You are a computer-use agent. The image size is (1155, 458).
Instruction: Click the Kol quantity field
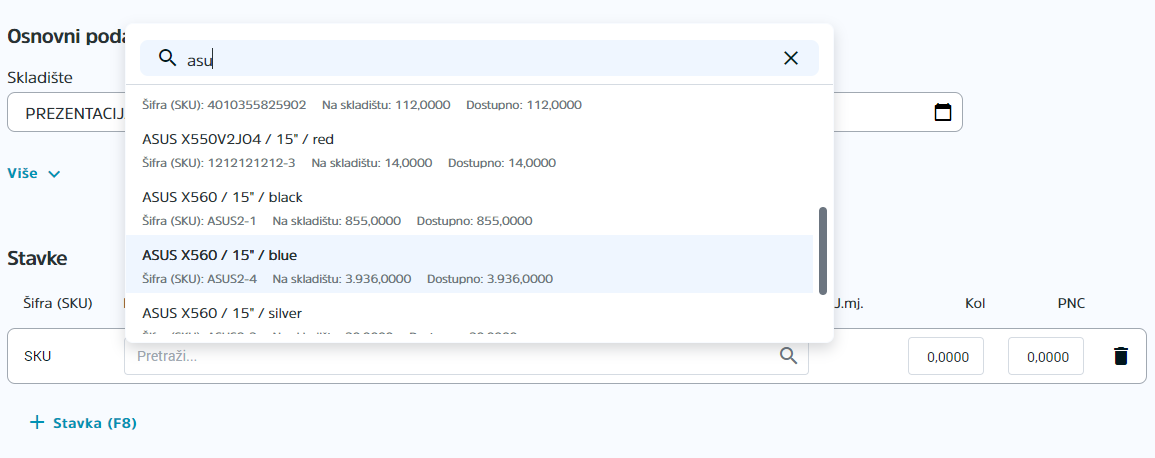pyautogui.click(x=946, y=356)
